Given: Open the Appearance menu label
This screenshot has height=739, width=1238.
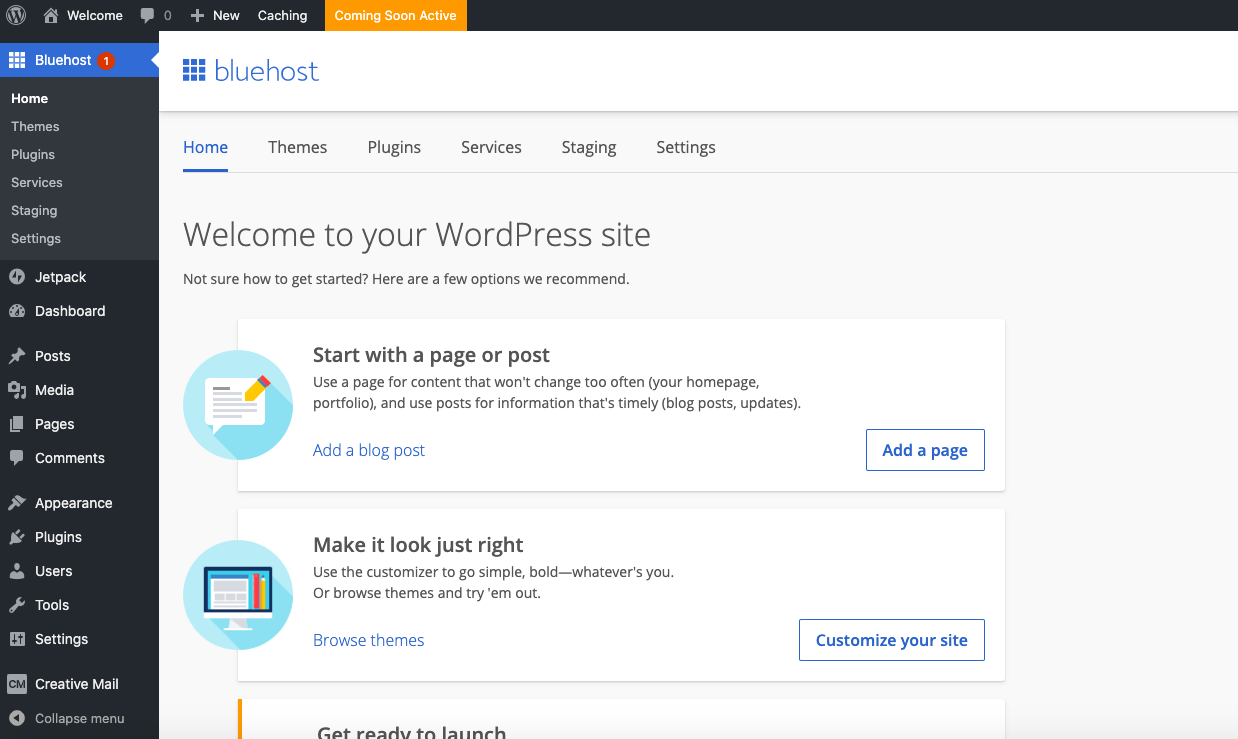Looking at the screenshot, I should click(74, 503).
